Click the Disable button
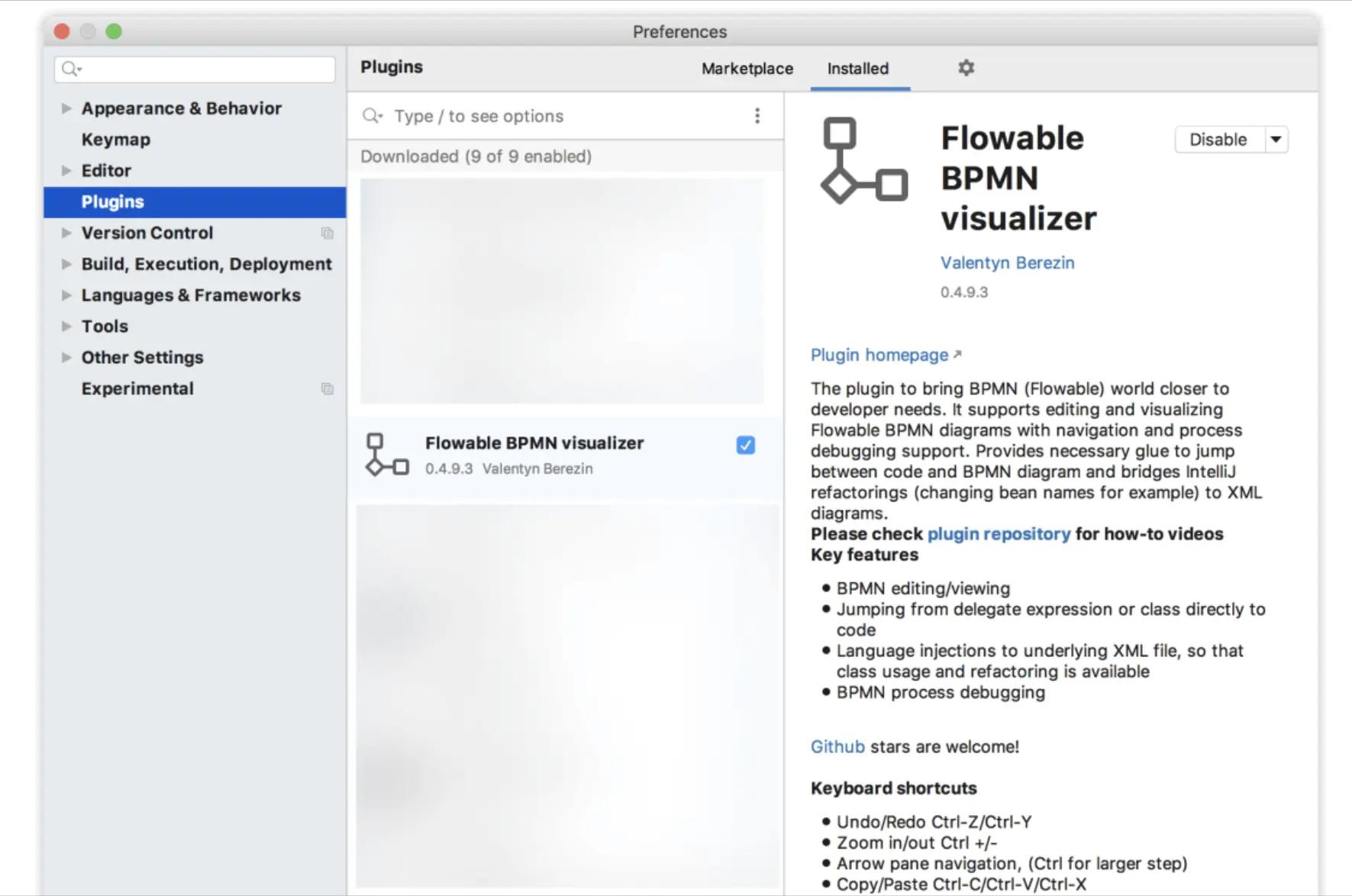 (1217, 140)
